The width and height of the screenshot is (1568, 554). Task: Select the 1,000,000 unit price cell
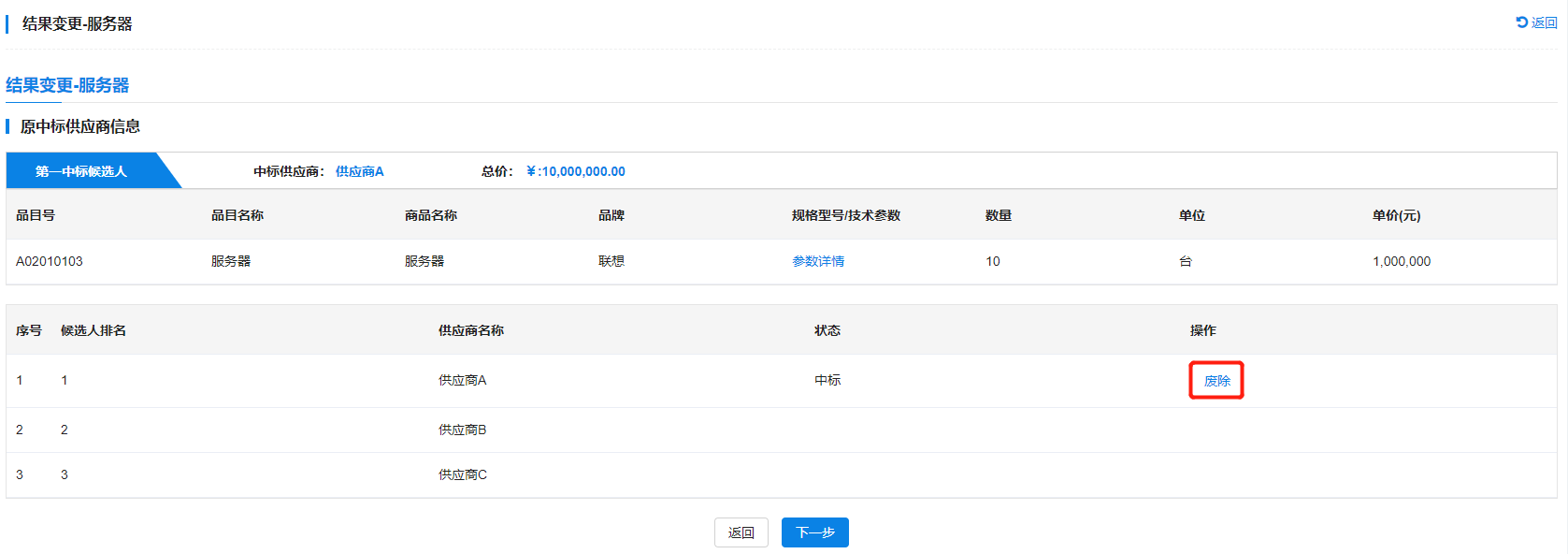point(1401,261)
